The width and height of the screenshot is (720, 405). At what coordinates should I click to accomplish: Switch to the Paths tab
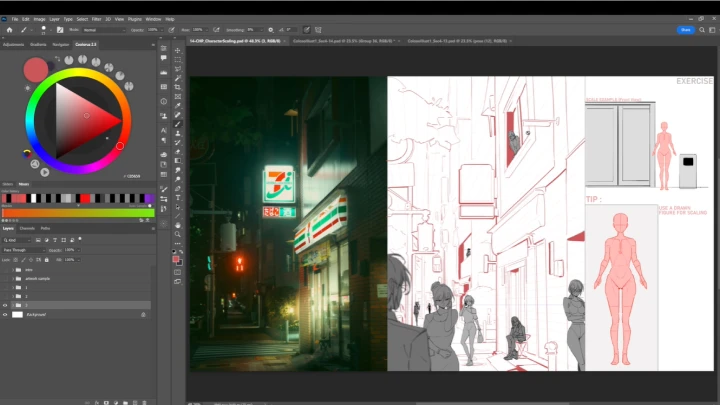coord(45,228)
